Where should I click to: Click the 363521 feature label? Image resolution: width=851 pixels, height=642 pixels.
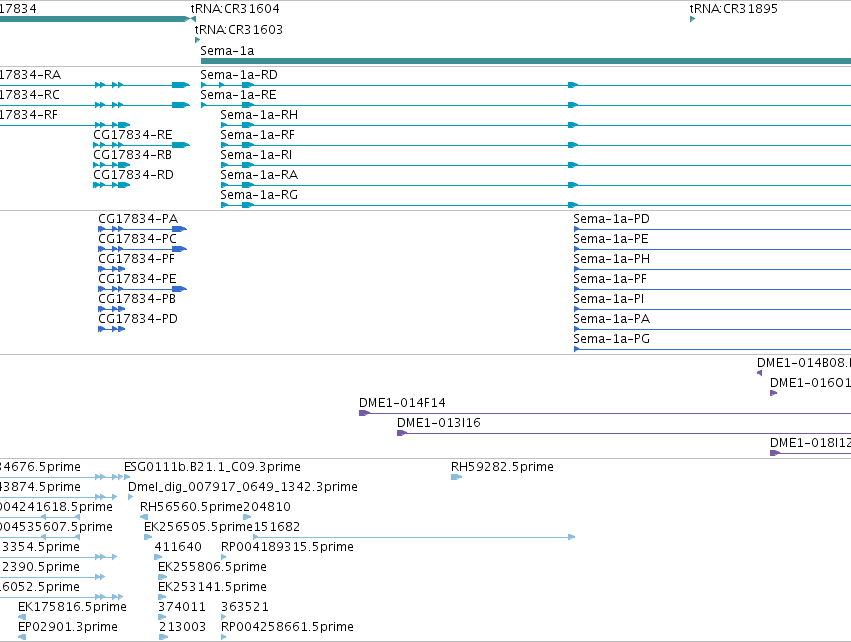245,607
